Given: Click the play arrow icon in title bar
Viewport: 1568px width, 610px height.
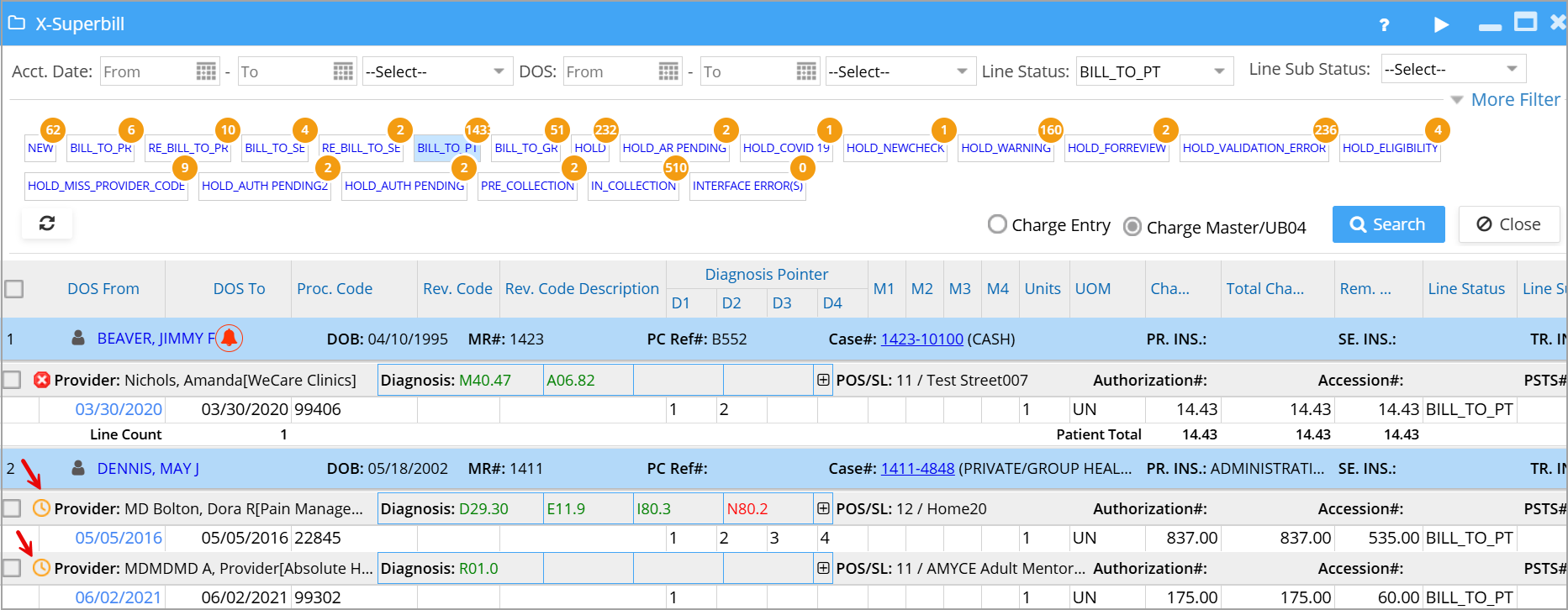Looking at the screenshot, I should 1441,24.
